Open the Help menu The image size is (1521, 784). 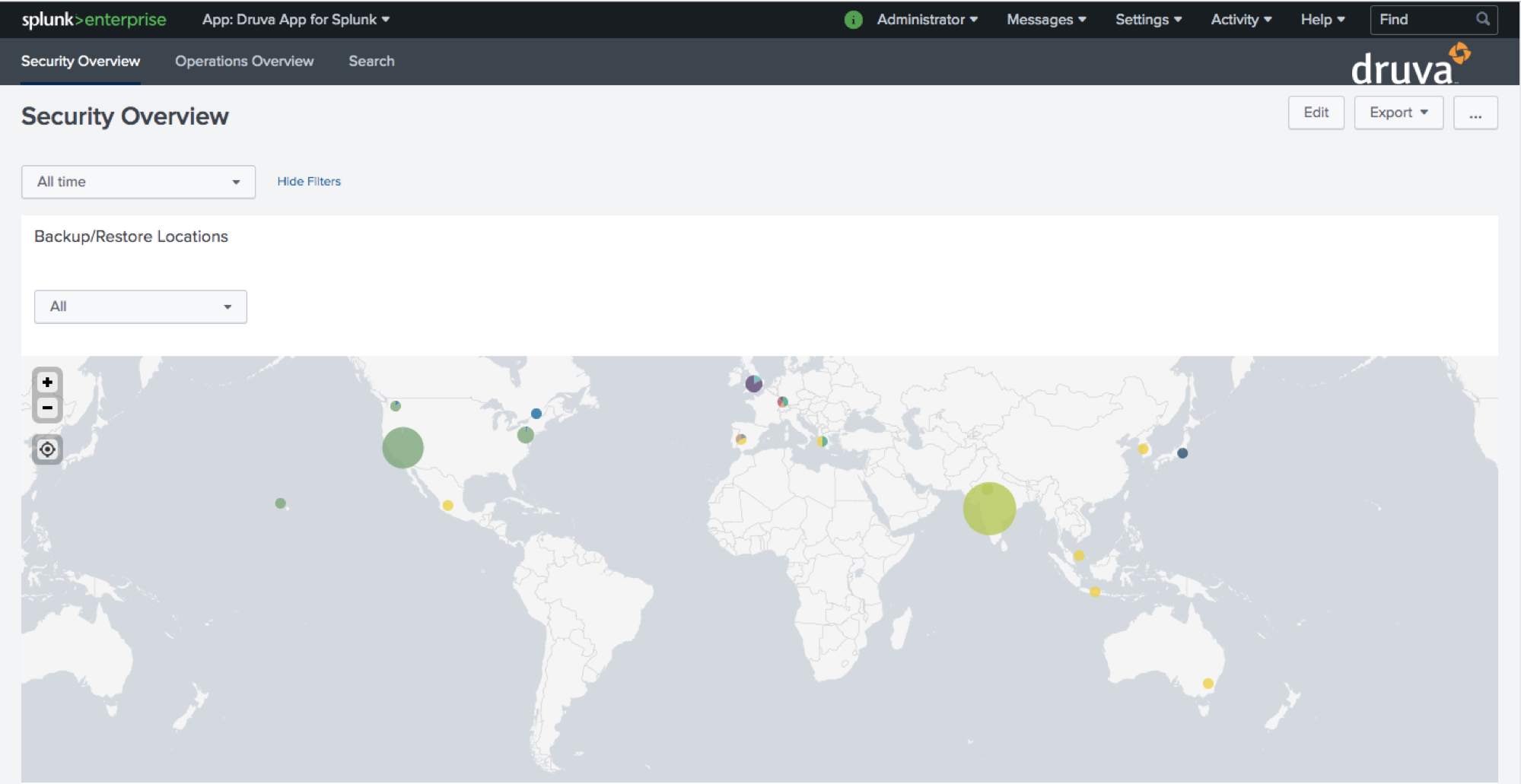[x=1322, y=20]
